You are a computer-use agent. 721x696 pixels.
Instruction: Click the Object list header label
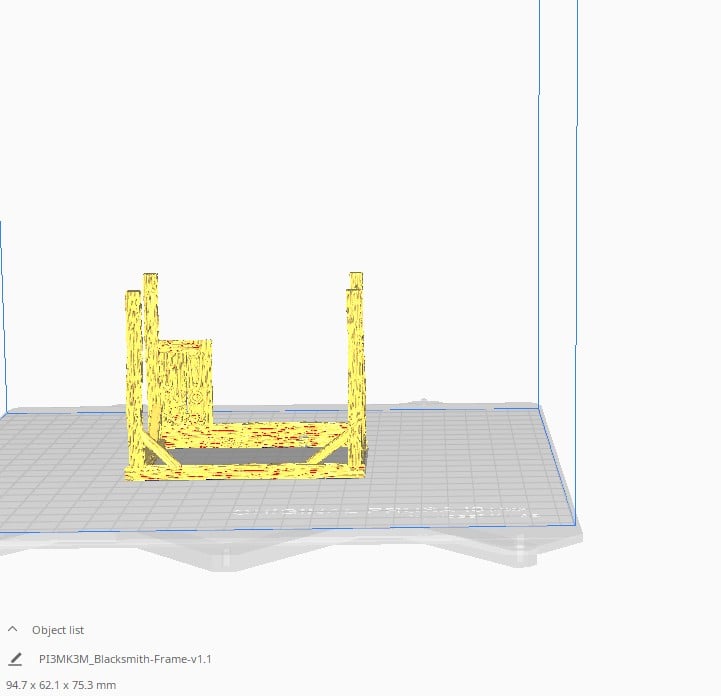[x=58, y=630]
